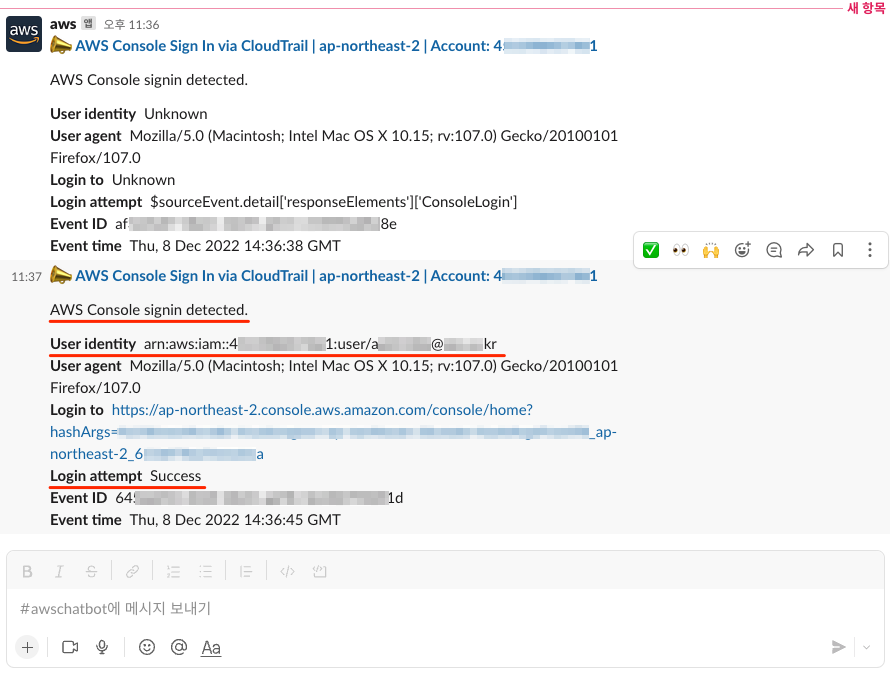Viewport: 890px width, 673px height.
Task: Save the message with the bookmark icon
Action: (838, 249)
